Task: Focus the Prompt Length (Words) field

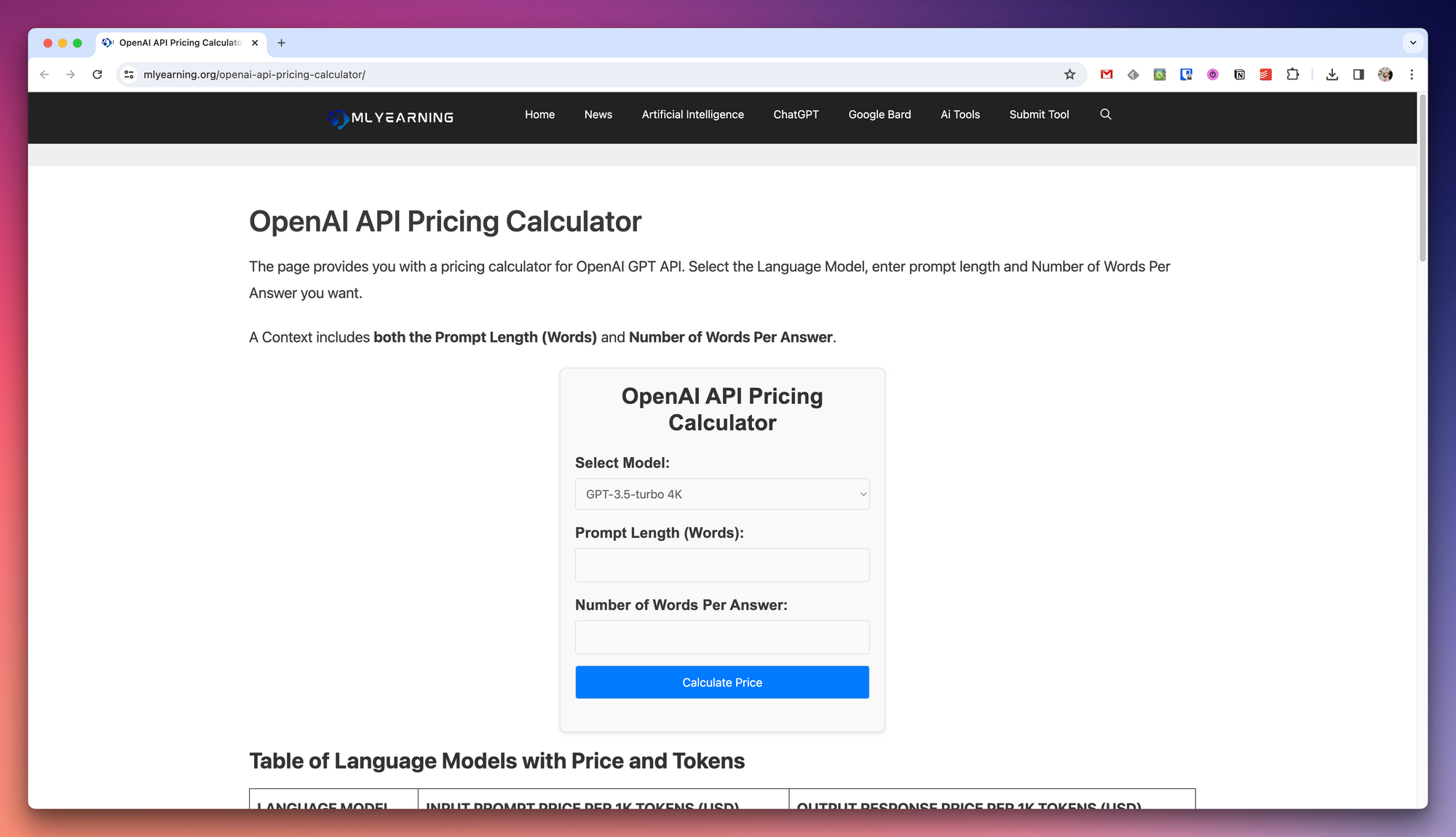Action: point(721,565)
